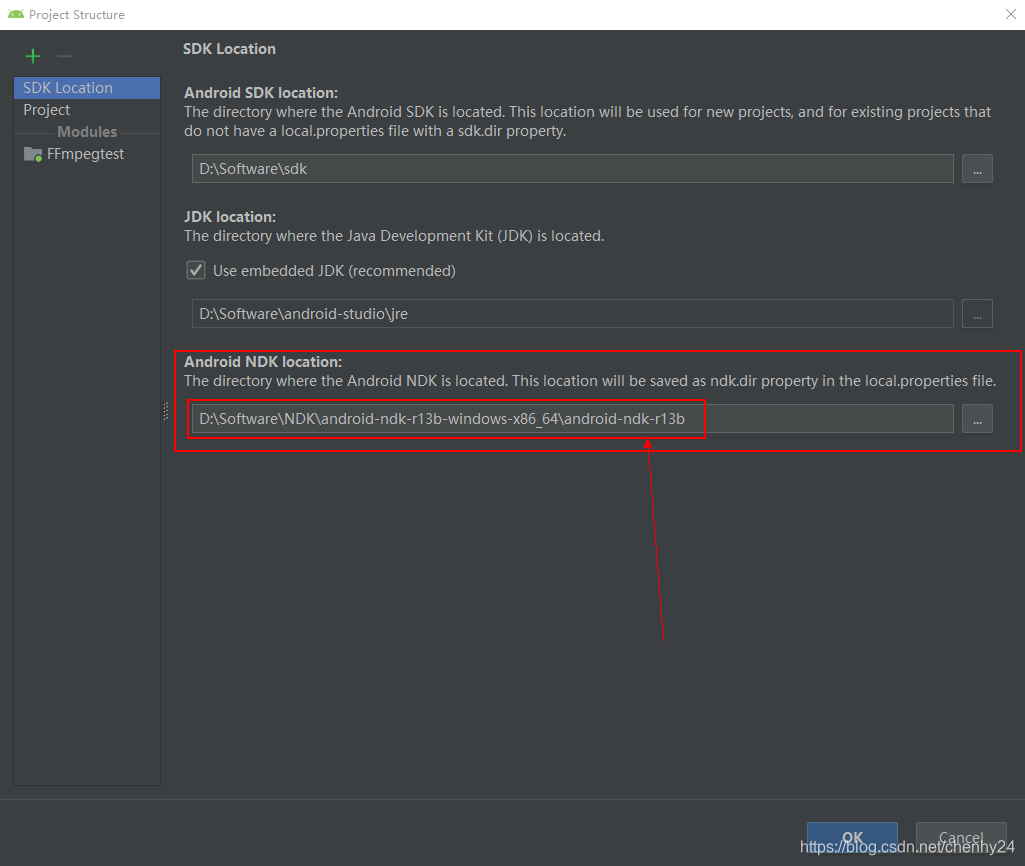The width and height of the screenshot is (1025, 866).
Task: Click the Android Studio icon in title bar
Action: click(16, 14)
